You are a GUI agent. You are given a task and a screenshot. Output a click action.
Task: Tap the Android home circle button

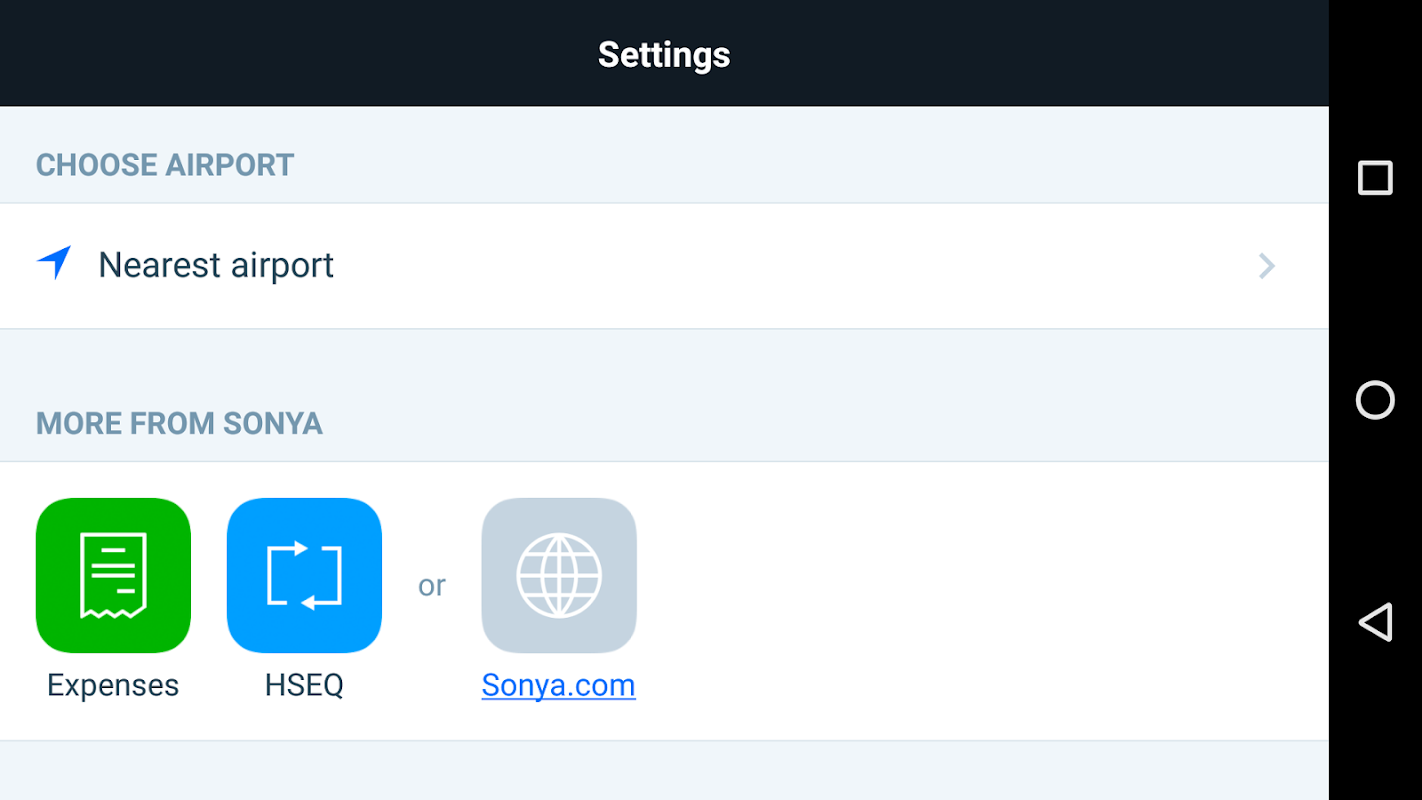1375,400
